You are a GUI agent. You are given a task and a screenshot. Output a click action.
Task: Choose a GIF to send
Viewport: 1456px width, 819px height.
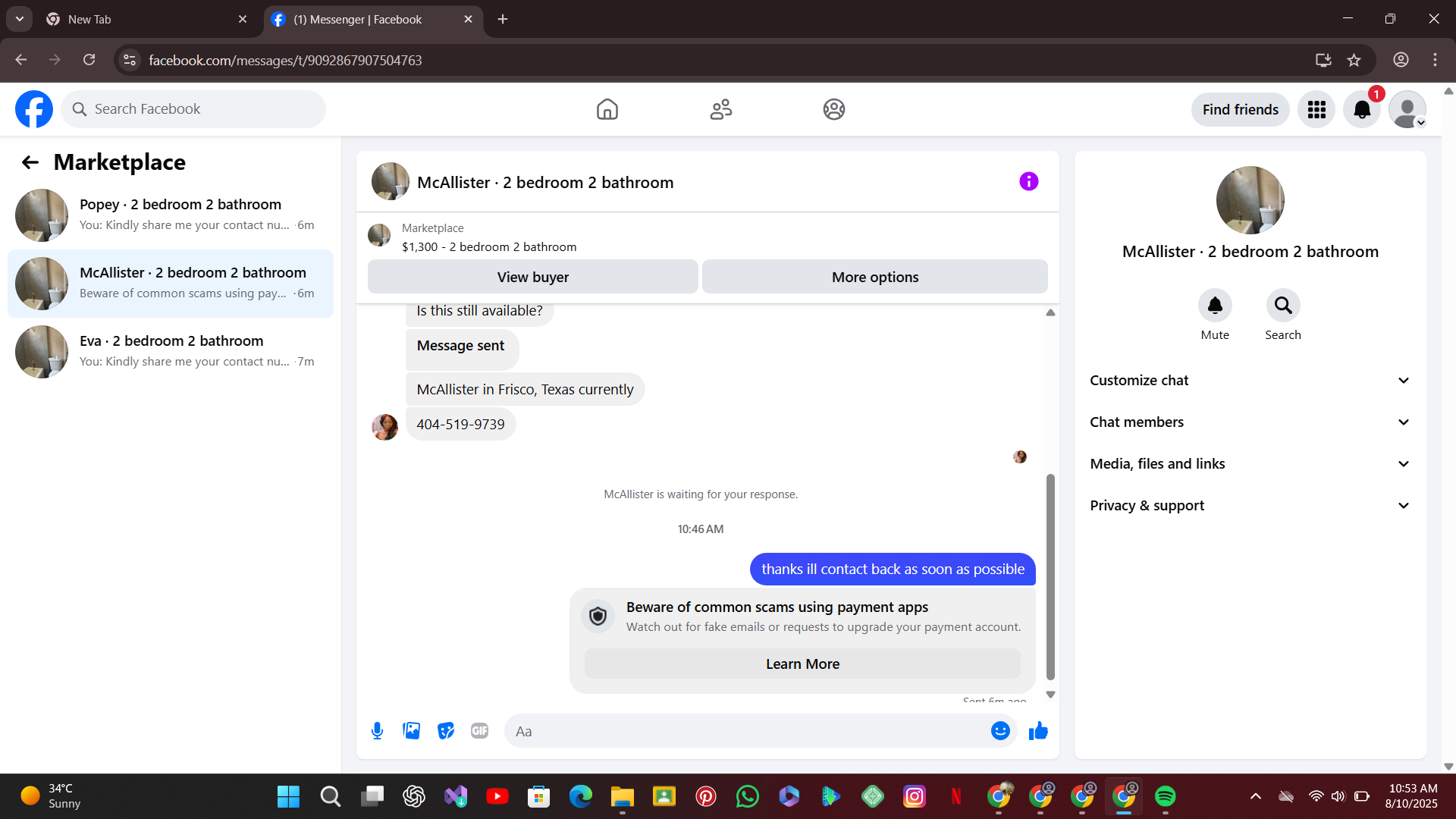(479, 731)
